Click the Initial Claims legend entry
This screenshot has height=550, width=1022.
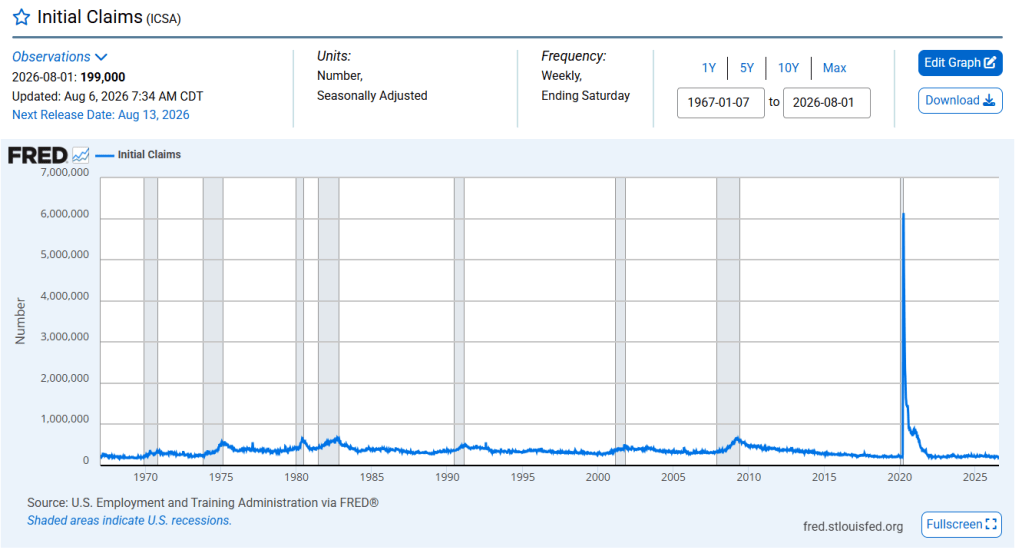[x=138, y=155]
